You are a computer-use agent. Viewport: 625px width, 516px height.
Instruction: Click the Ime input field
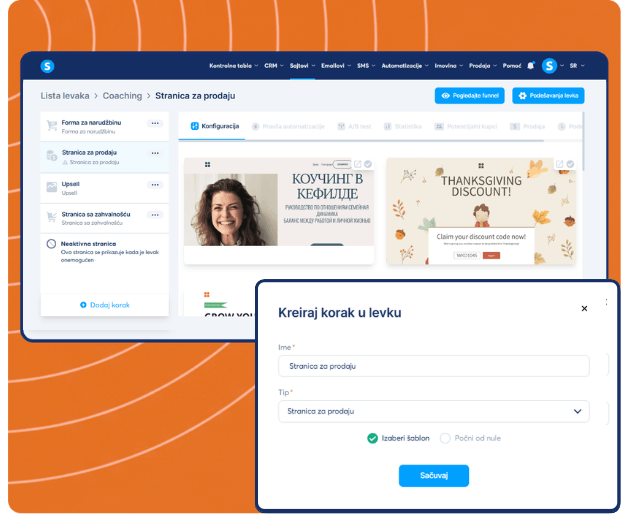click(x=434, y=366)
